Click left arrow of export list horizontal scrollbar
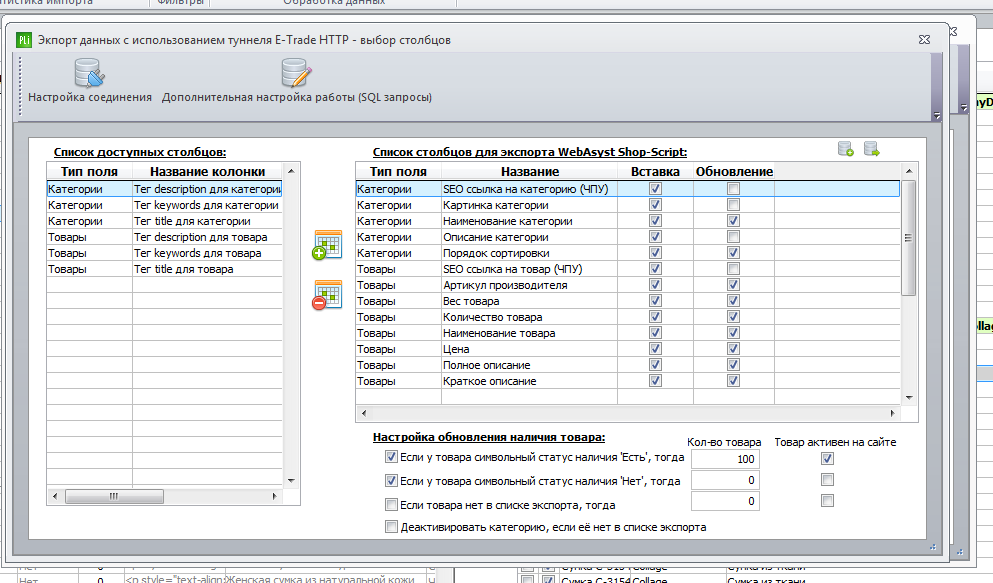The image size is (993, 583). pyautogui.click(x=364, y=413)
